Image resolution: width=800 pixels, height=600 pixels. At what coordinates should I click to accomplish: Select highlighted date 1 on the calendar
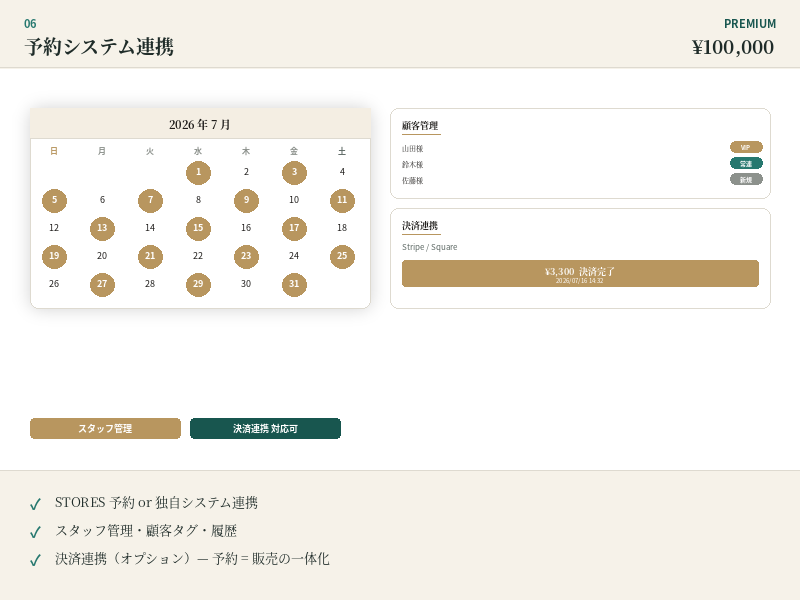coord(198,172)
